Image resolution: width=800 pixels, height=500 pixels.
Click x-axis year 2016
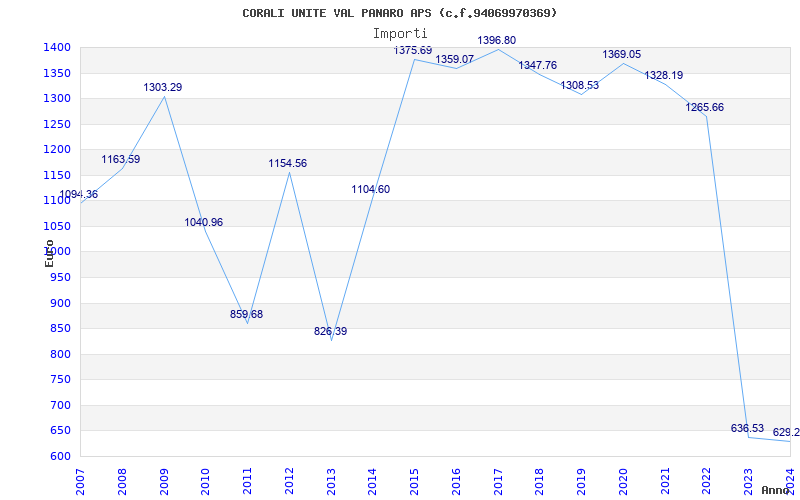pyautogui.click(x=457, y=482)
